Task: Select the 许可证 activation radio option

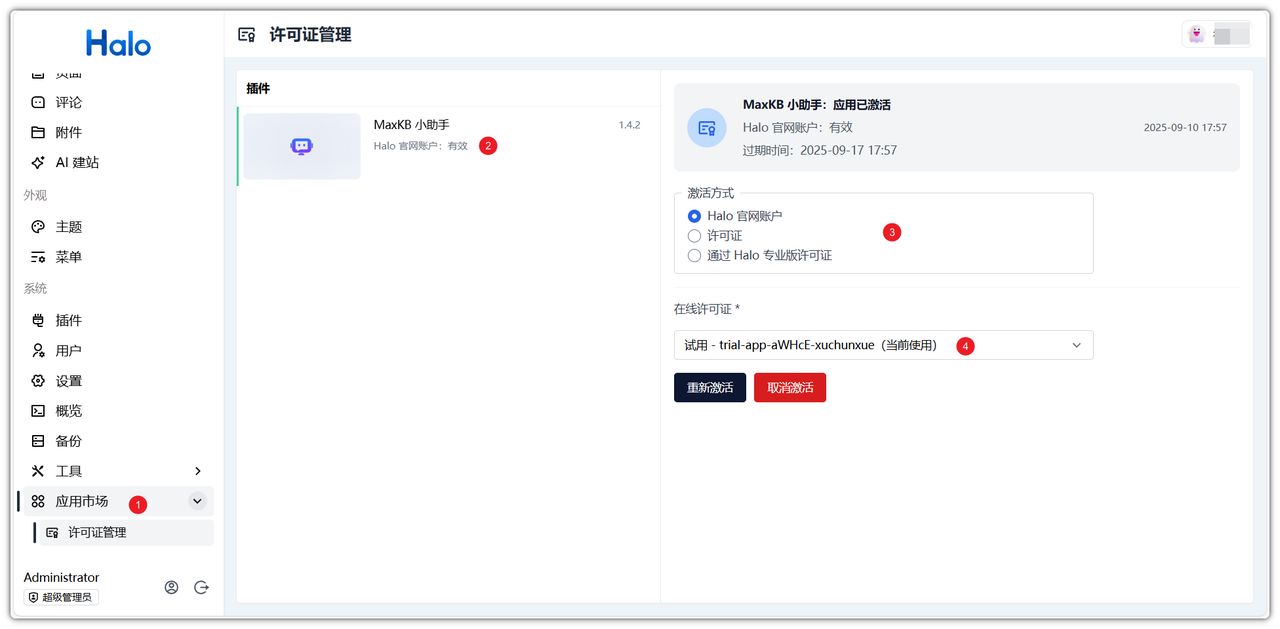Action: pos(694,236)
